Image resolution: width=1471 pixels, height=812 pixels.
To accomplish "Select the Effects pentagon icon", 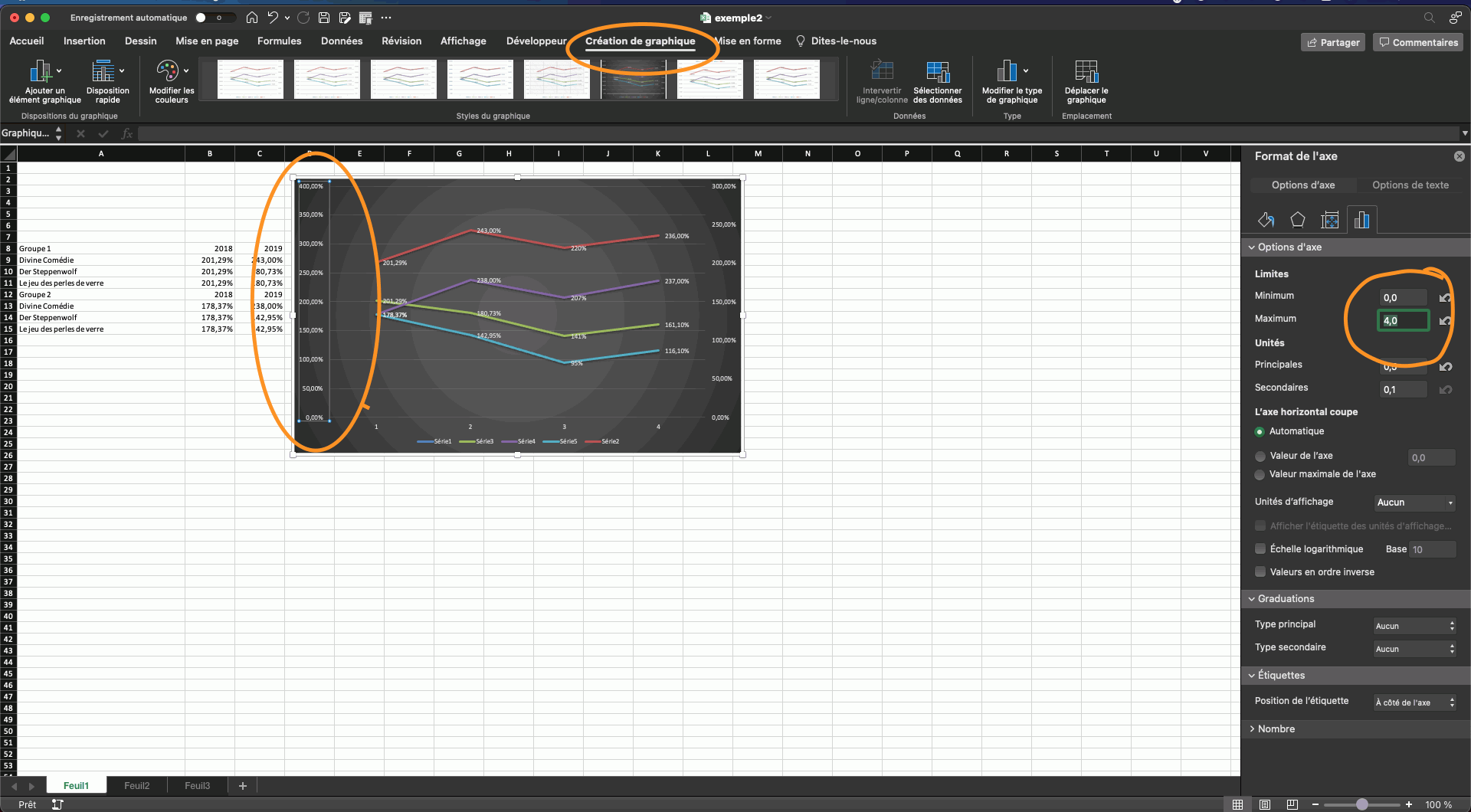I will tap(1298, 221).
